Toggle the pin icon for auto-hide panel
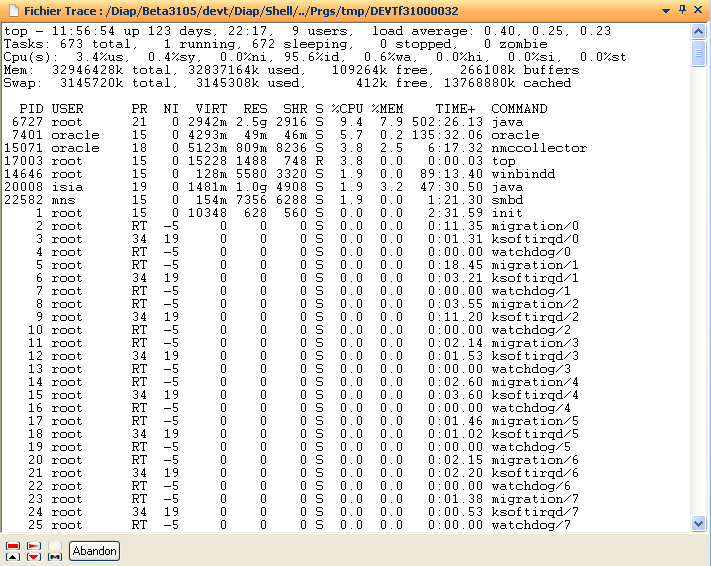The height and width of the screenshot is (566, 711). (682, 9)
